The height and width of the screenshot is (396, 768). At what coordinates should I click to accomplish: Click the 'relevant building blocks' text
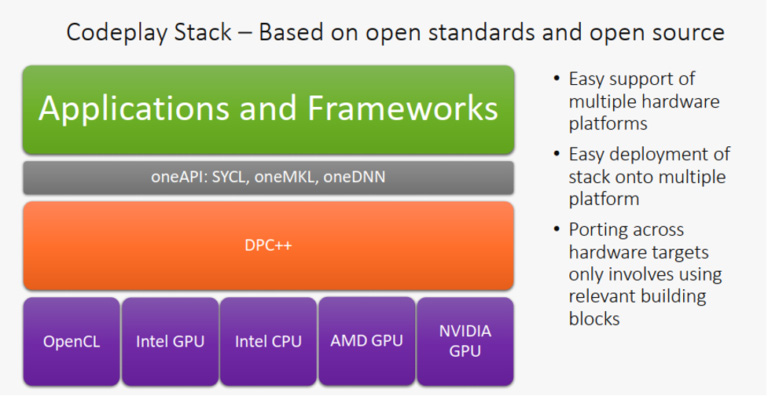(x=637, y=307)
